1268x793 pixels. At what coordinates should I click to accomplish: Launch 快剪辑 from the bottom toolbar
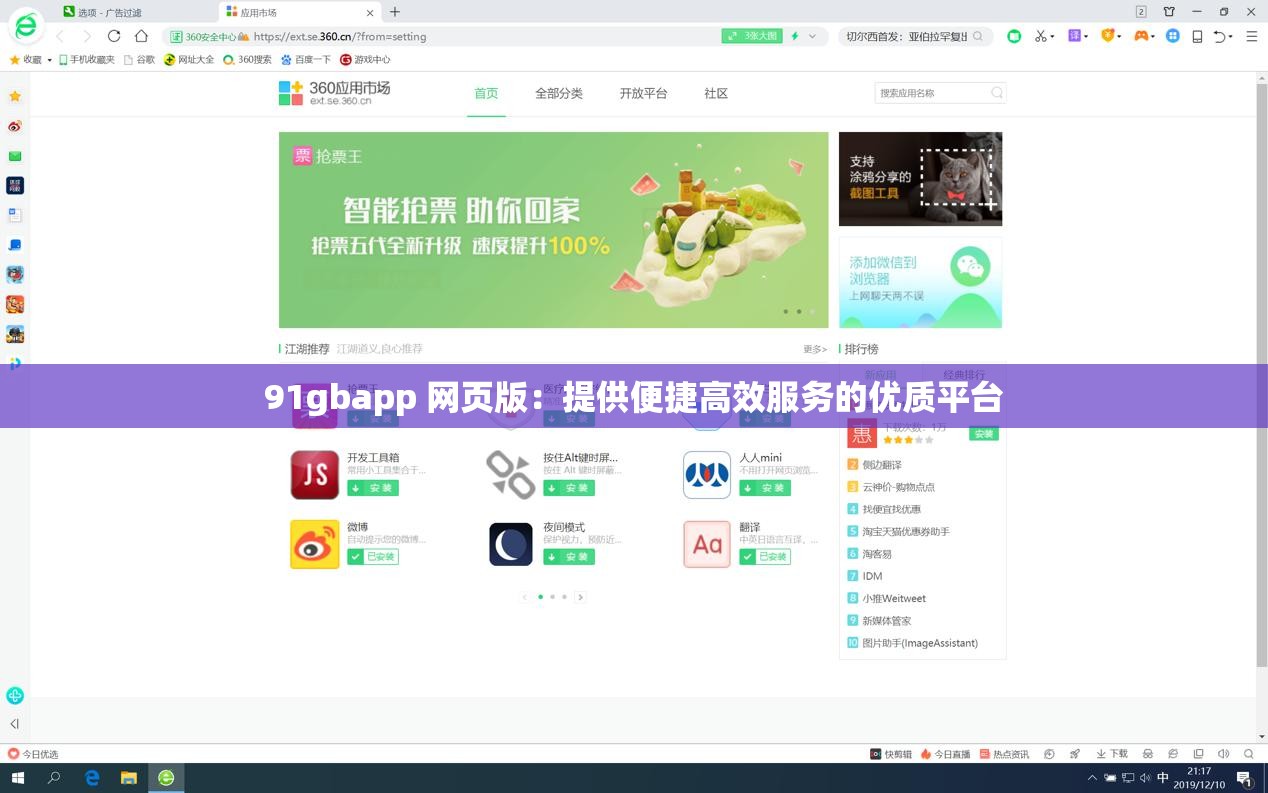pyautogui.click(x=895, y=753)
